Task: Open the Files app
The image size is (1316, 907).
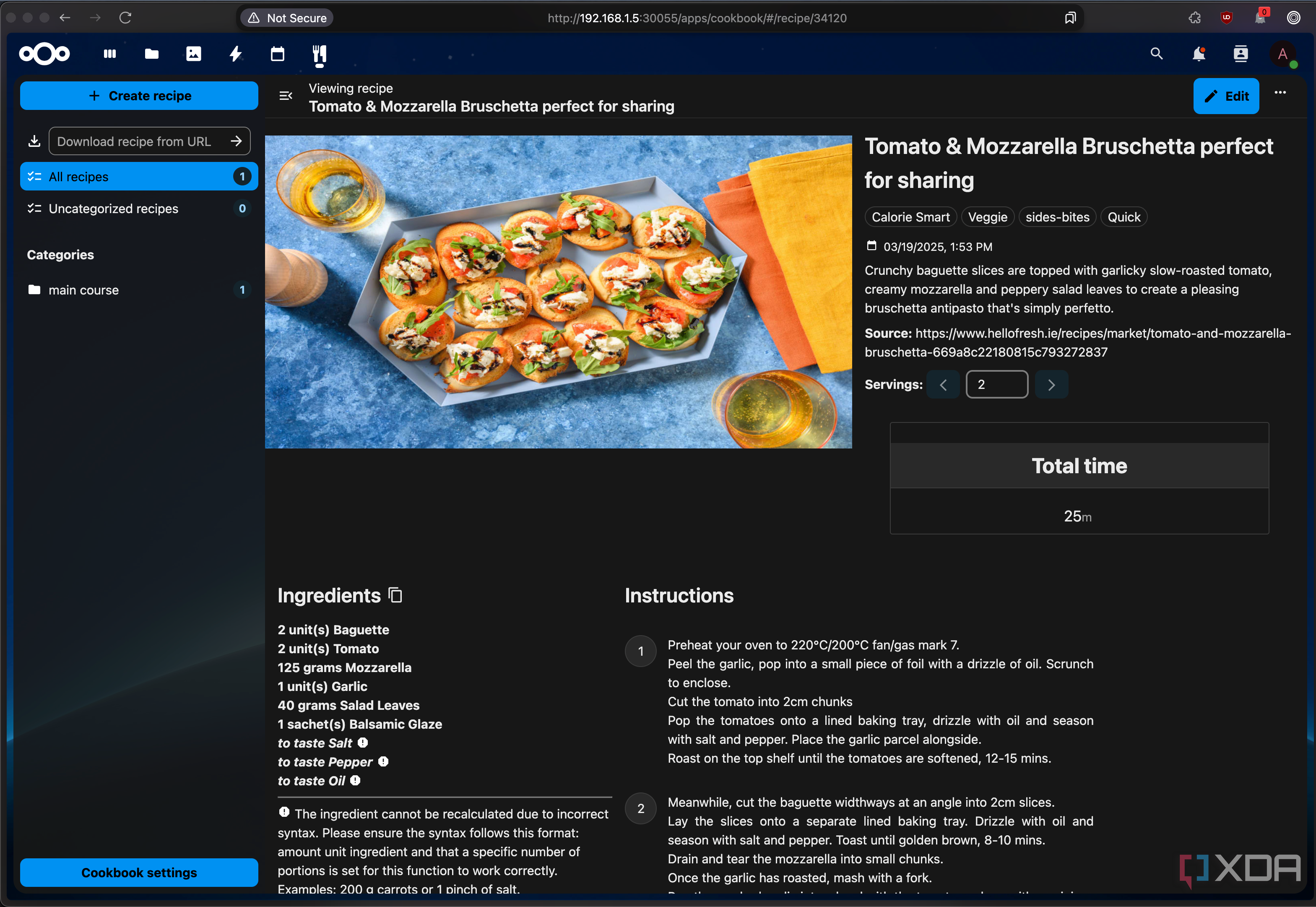Action: 151,54
